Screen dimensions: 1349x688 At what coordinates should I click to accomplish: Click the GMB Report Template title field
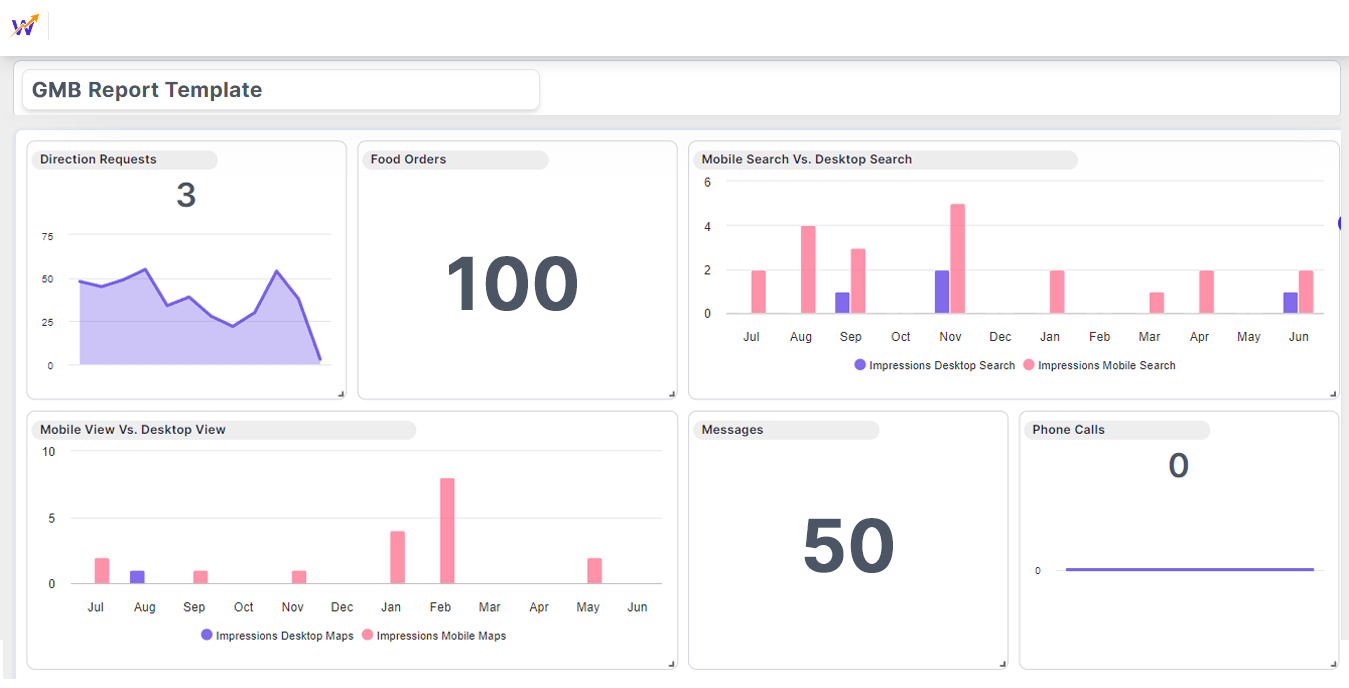[280, 90]
